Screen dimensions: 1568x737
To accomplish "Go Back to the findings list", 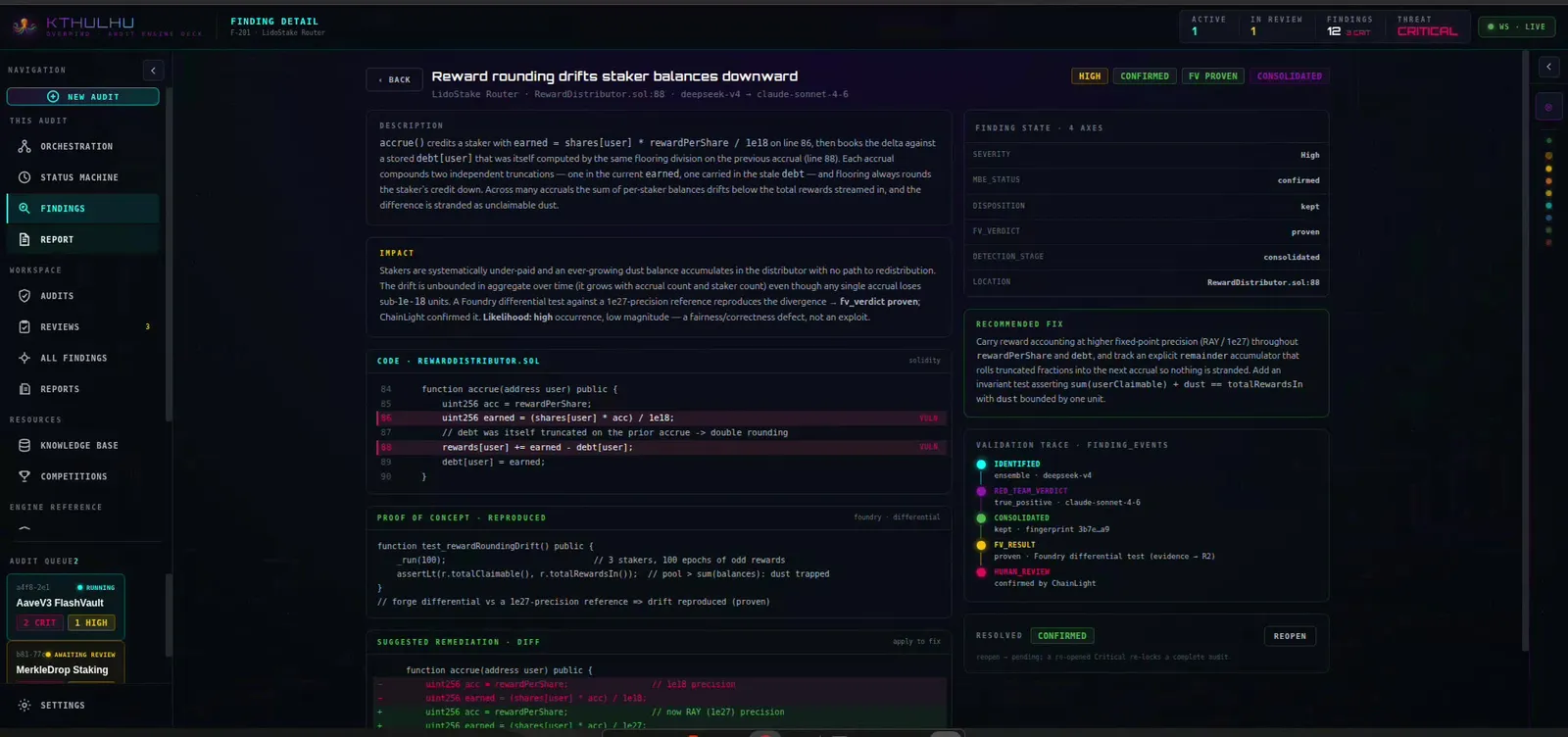I will coord(395,79).
